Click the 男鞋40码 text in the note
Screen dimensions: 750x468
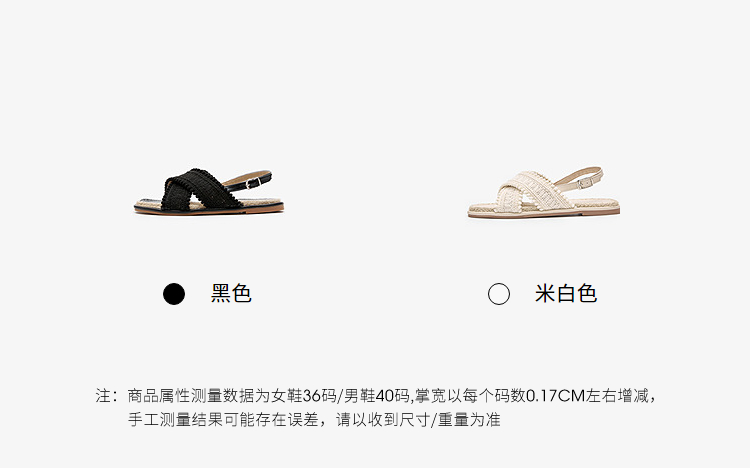377,396
